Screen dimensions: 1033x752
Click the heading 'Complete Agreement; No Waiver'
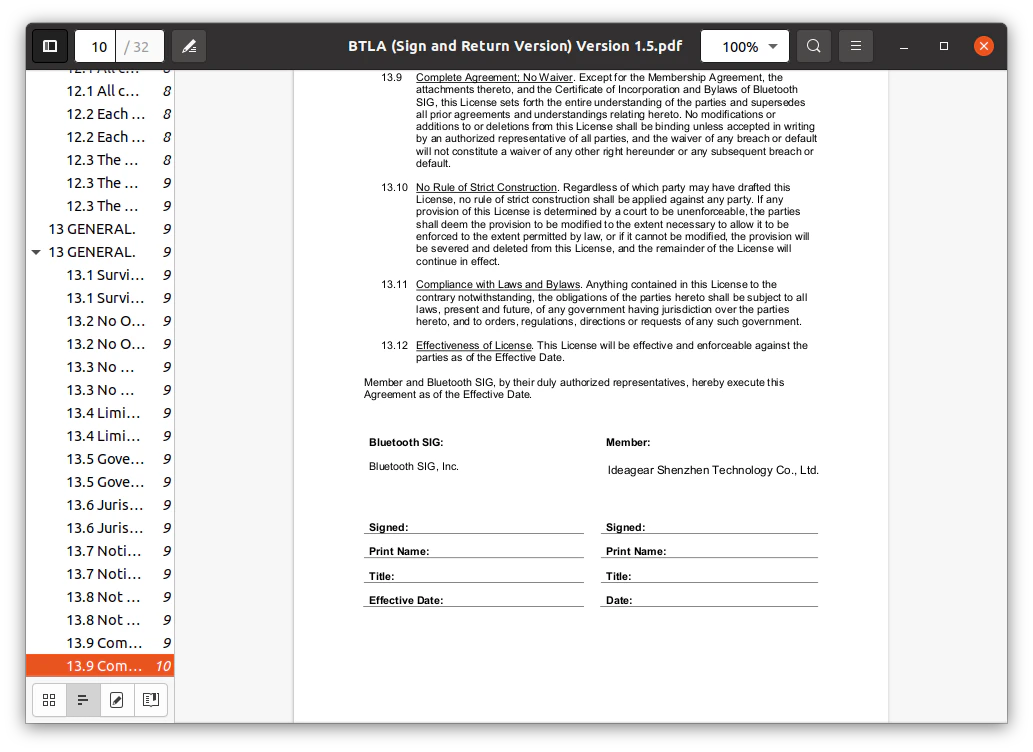click(x=494, y=77)
